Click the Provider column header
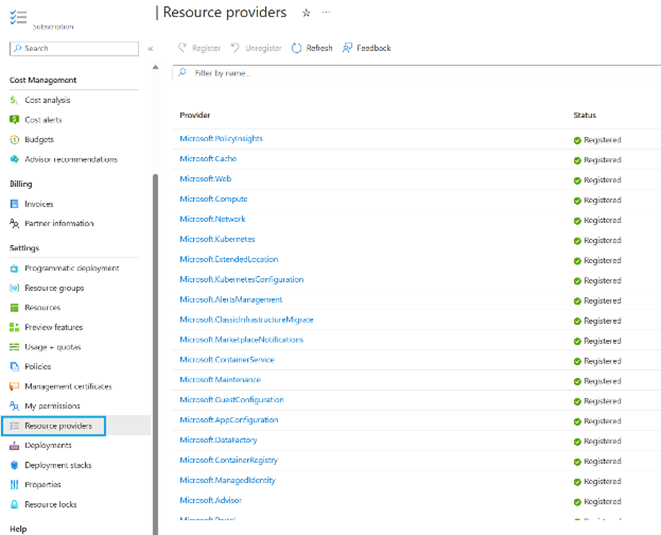The width and height of the screenshot is (661, 535). tap(195, 115)
